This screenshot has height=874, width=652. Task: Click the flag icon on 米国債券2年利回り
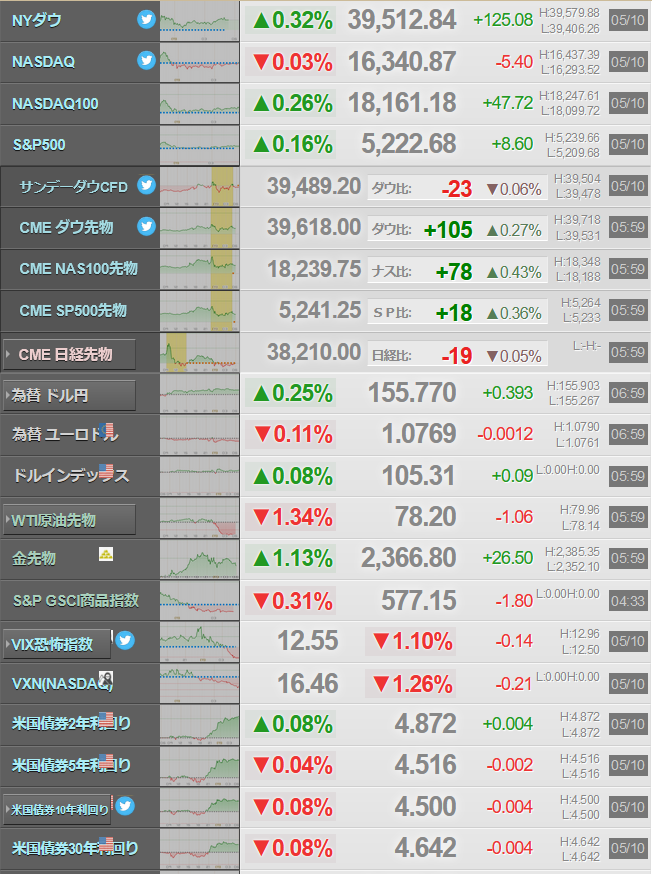pos(106,719)
